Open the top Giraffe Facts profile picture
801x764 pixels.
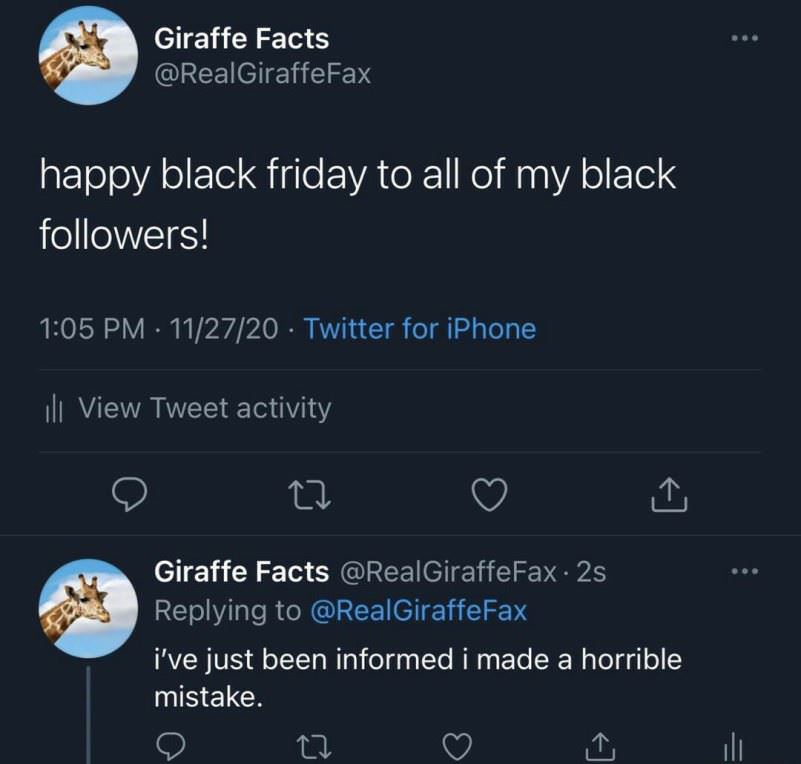pyautogui.click(x=88, y=55)
